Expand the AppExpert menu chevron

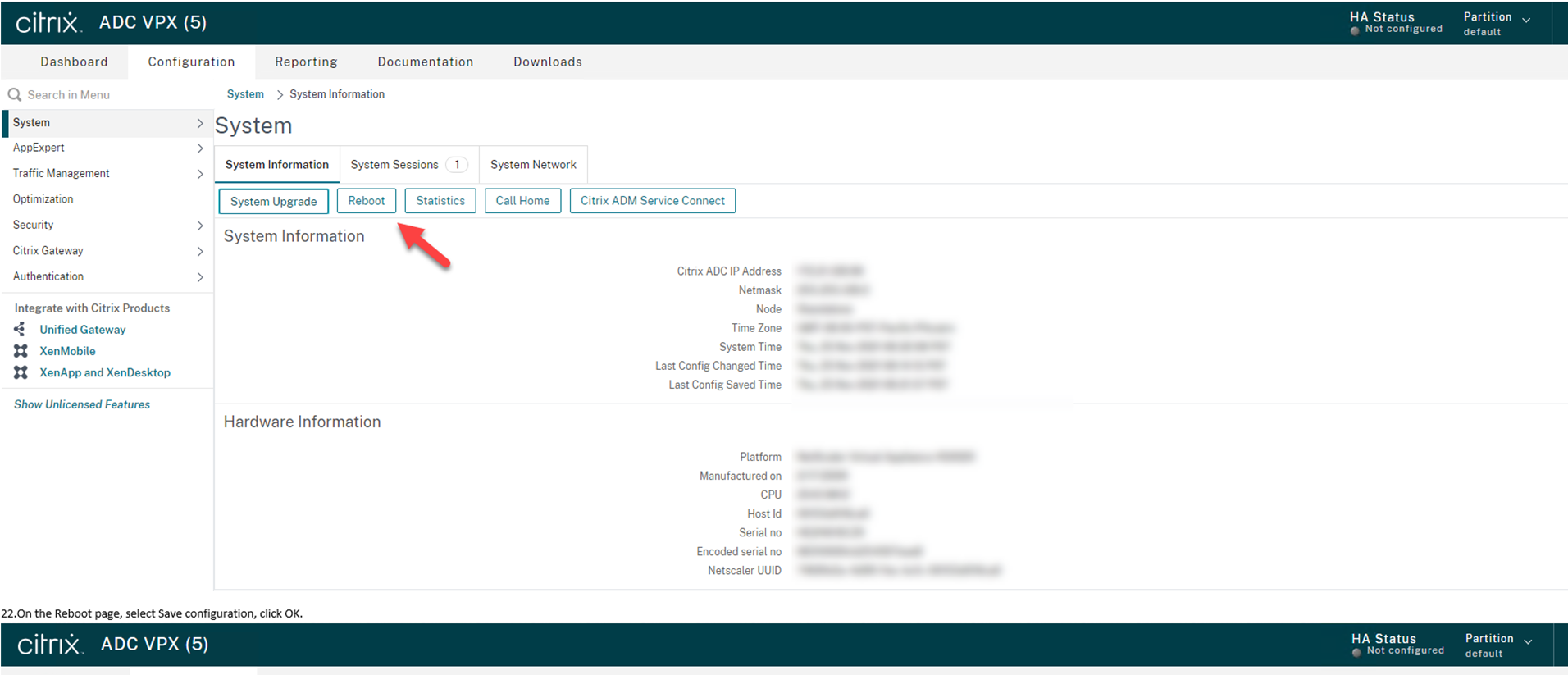tap(199, 148)
